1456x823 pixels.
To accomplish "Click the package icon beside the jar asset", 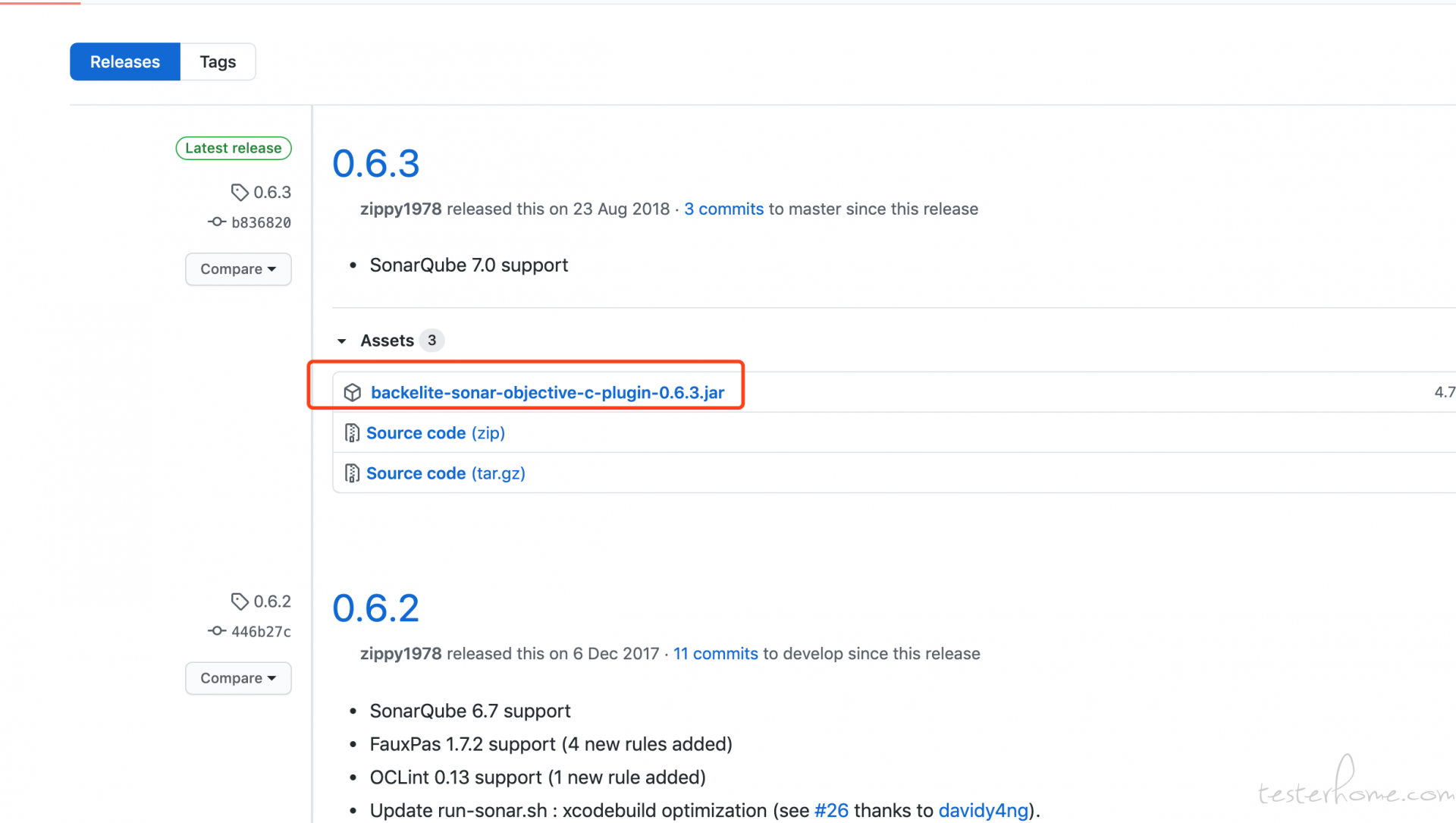I will click(352, 392).
